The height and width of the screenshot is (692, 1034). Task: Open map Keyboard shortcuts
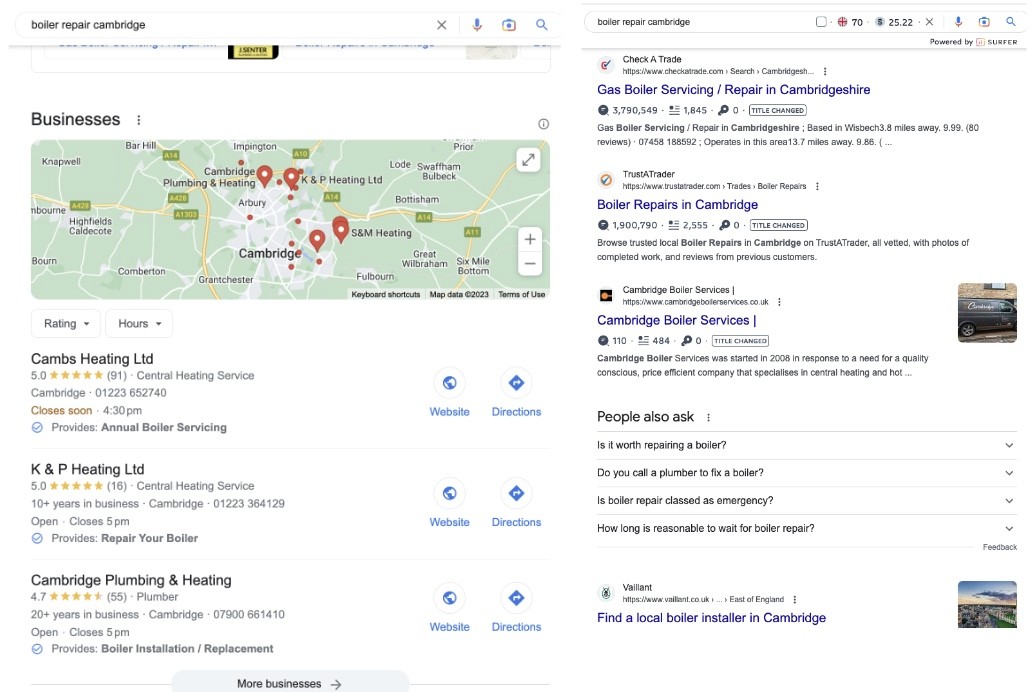tap(385, 294)
